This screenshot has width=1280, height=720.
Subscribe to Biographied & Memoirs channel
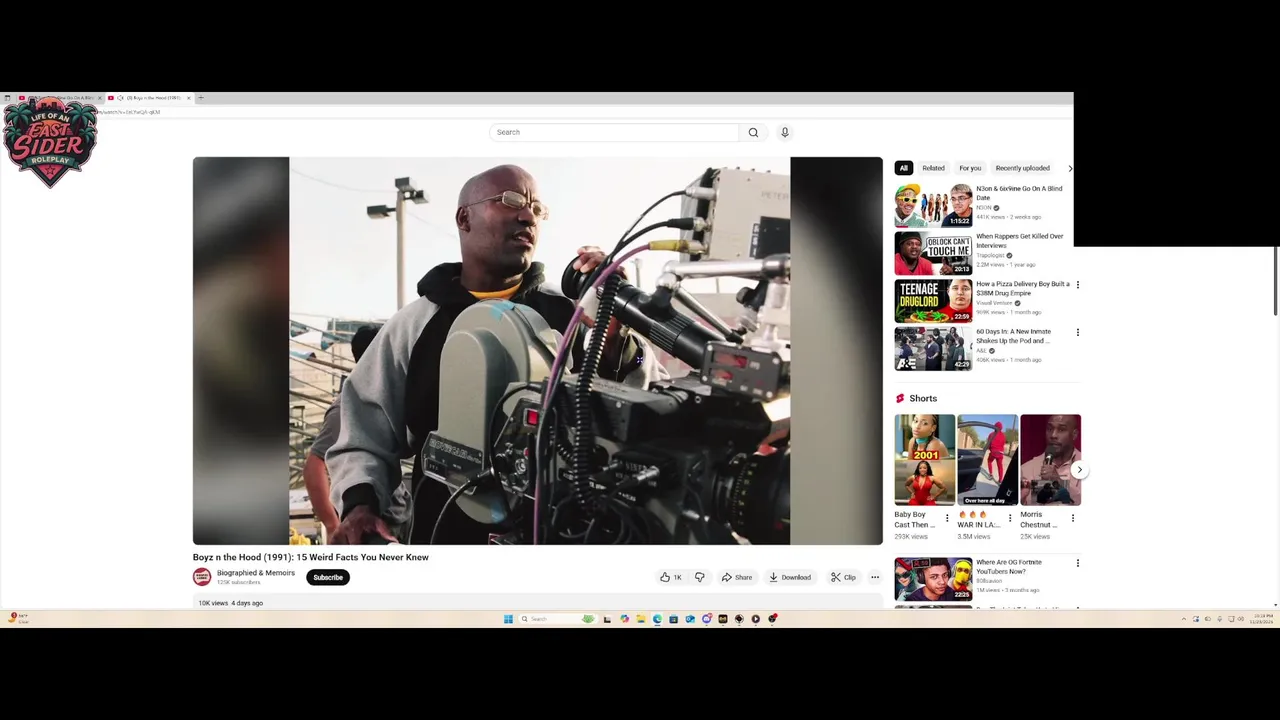[x=328, y=577]
